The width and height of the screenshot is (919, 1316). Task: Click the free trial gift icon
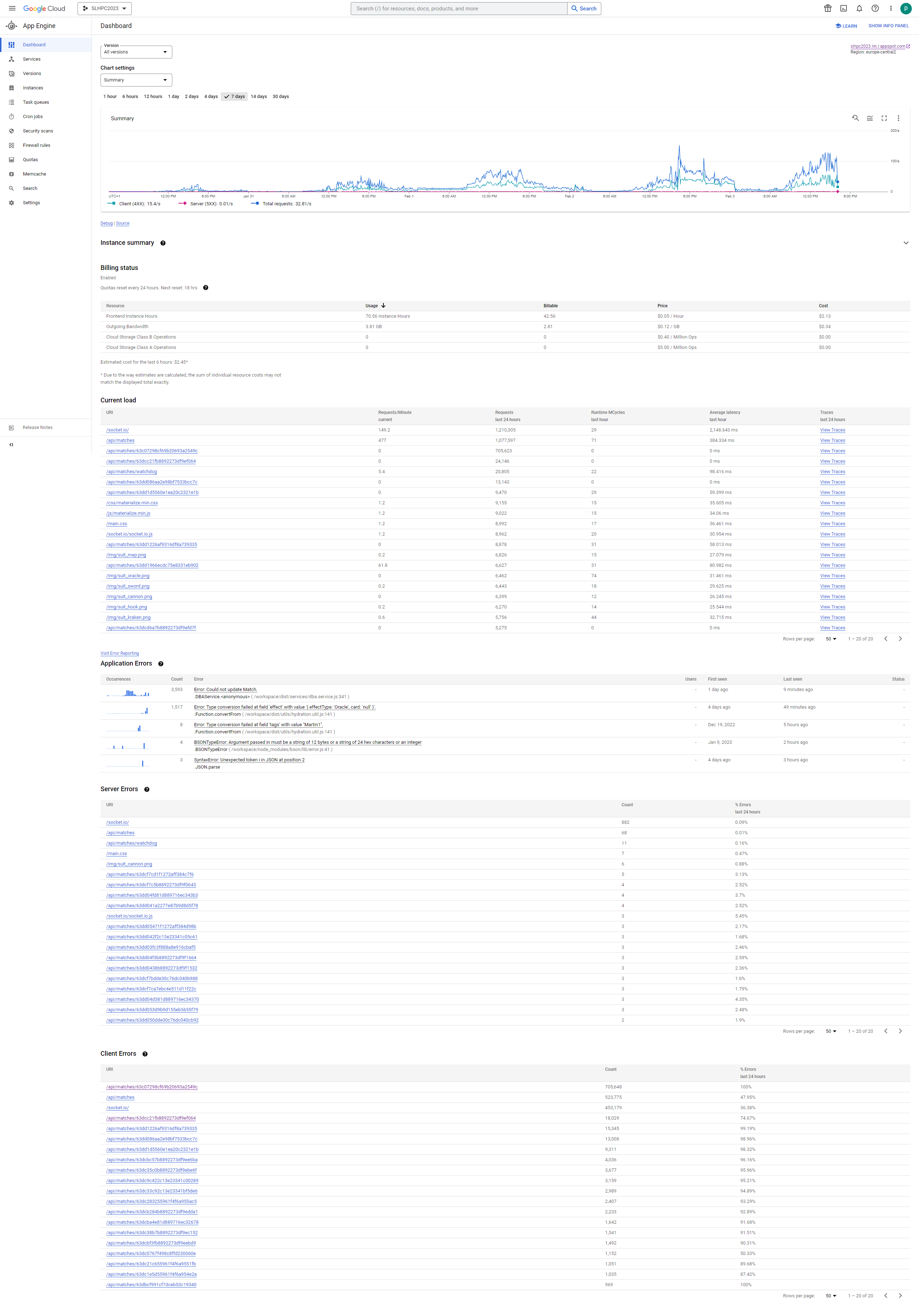pyautogui.click(x=827, y=9)
